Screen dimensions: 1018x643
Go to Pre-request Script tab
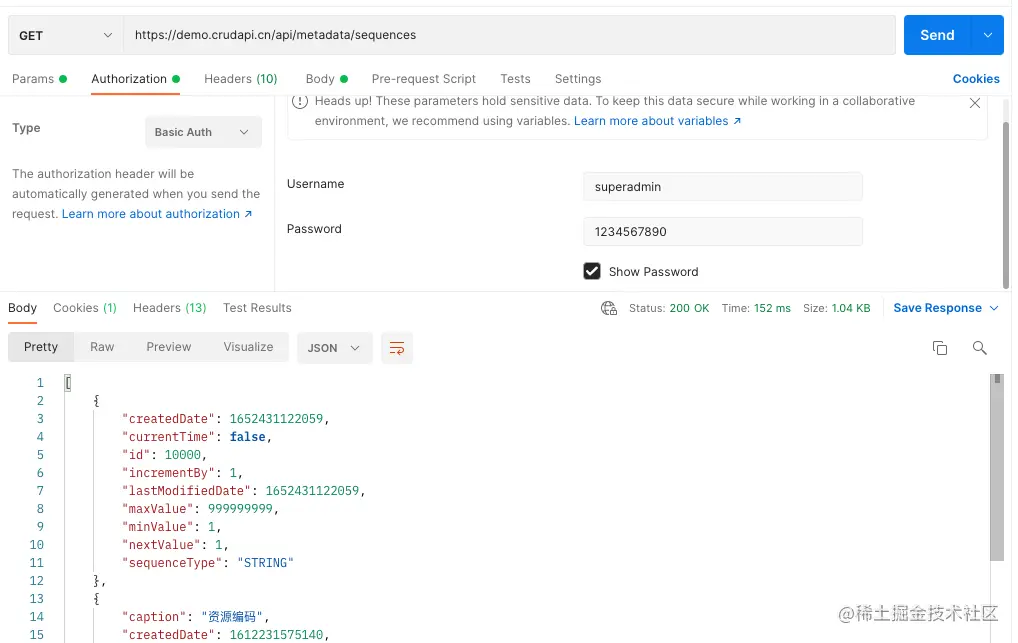point(423,79)
